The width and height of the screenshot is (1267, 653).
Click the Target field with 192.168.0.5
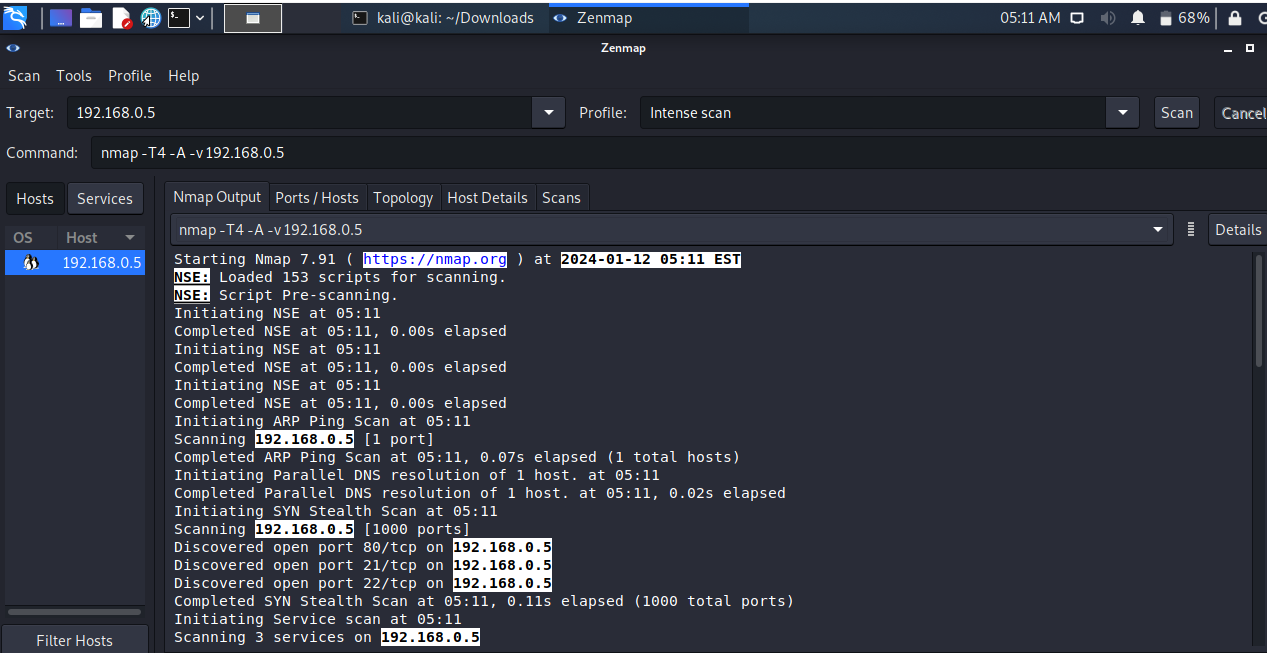(299, 113)
